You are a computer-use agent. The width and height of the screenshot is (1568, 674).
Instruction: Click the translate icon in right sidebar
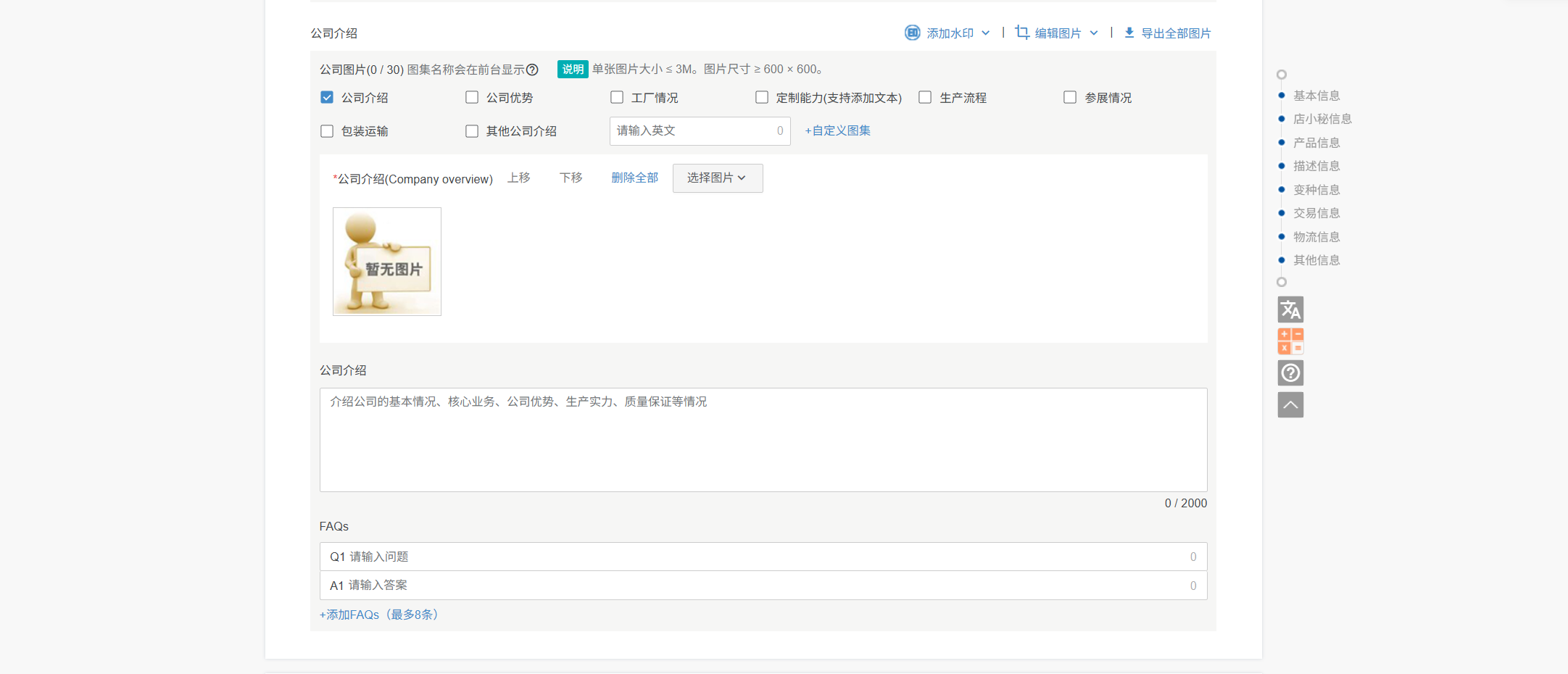pos(1290,309)
